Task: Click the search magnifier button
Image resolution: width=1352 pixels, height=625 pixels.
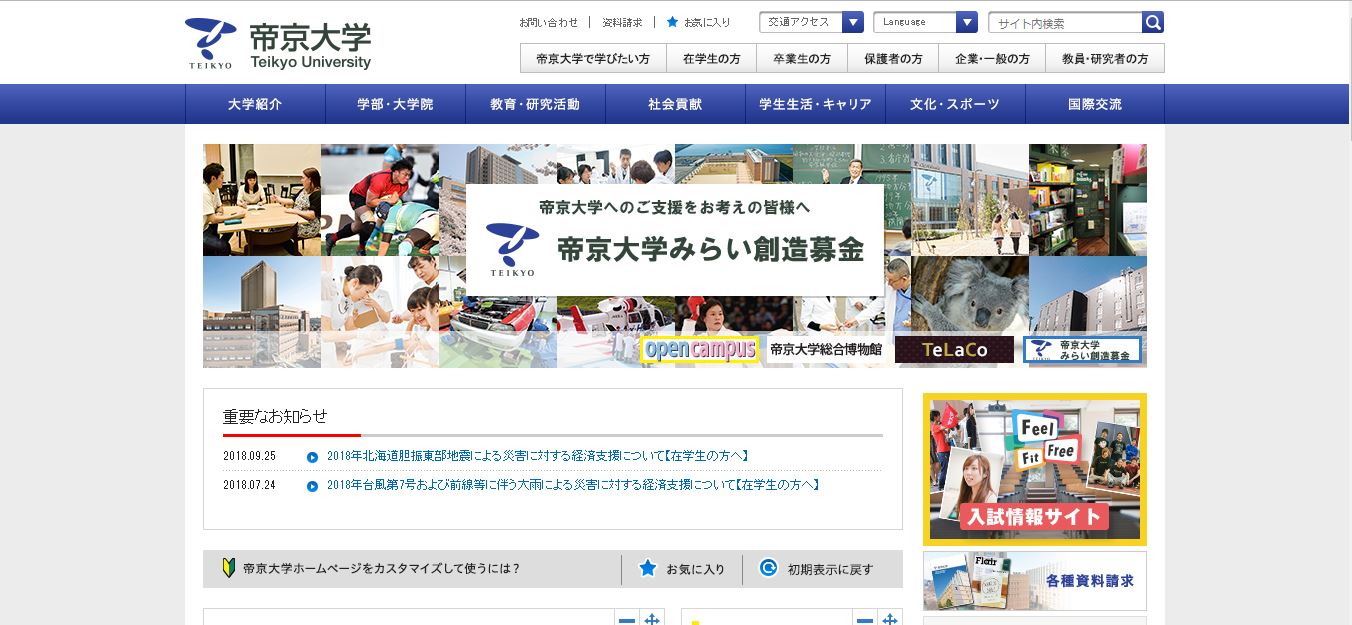Action: (x=1153, y=22)
